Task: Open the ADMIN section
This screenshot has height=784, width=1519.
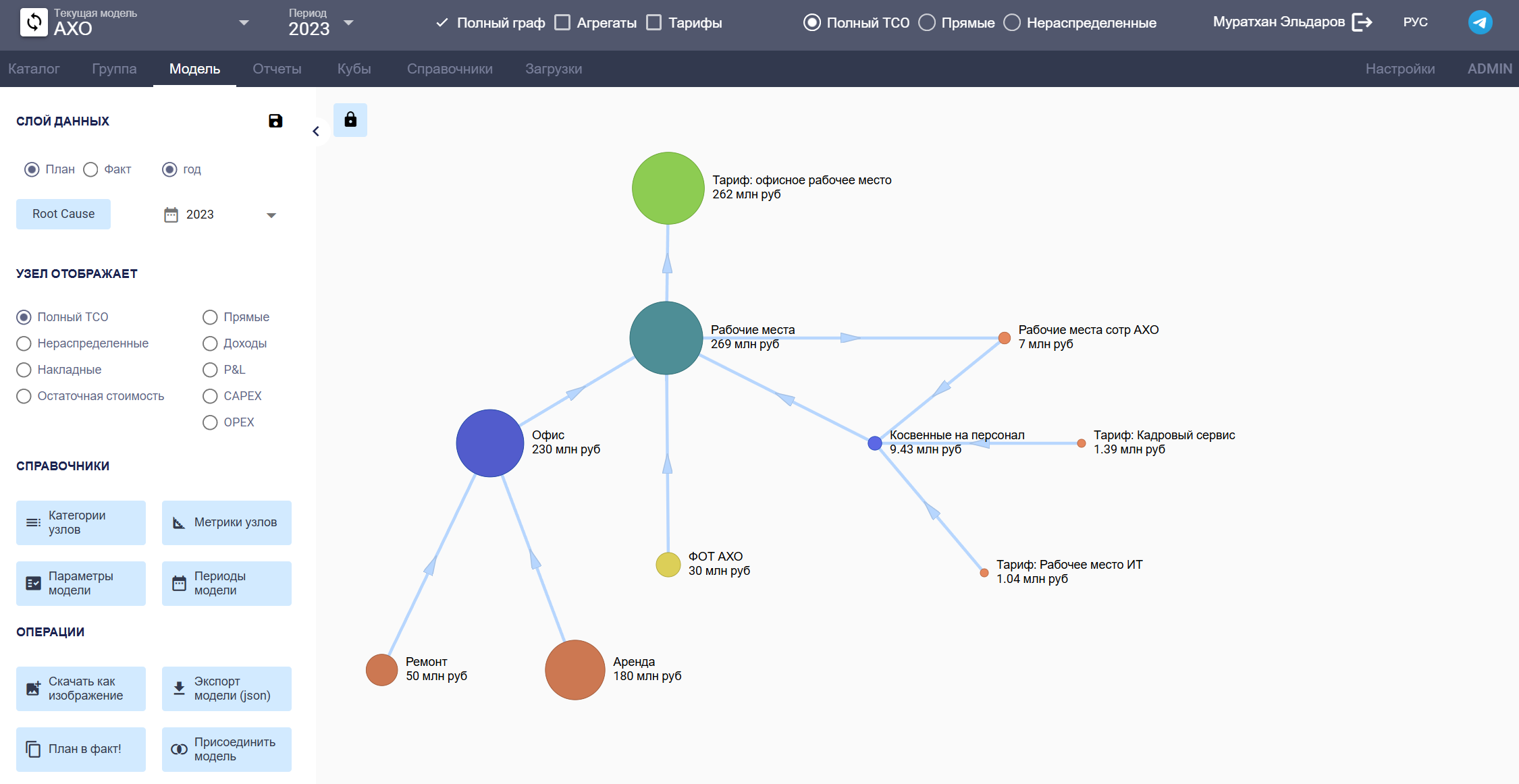Action: tap(1489, 69)
